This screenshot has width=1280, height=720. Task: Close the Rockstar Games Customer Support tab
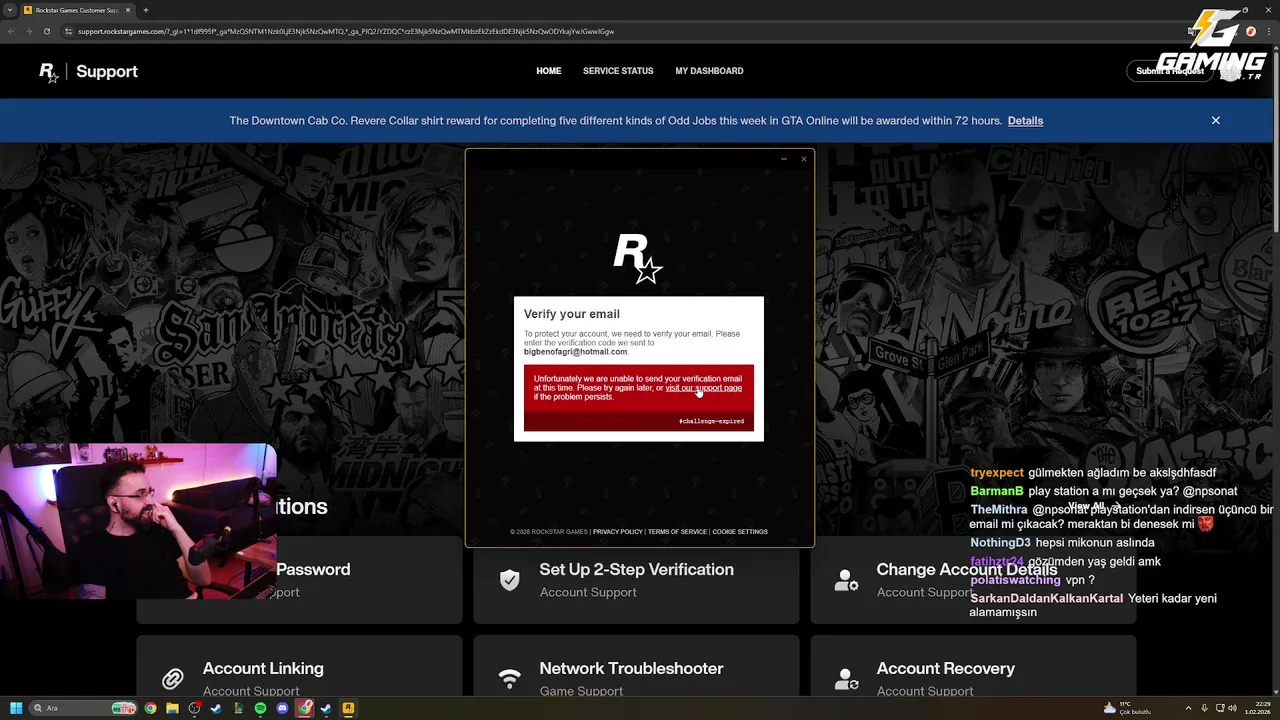point(128,10)
